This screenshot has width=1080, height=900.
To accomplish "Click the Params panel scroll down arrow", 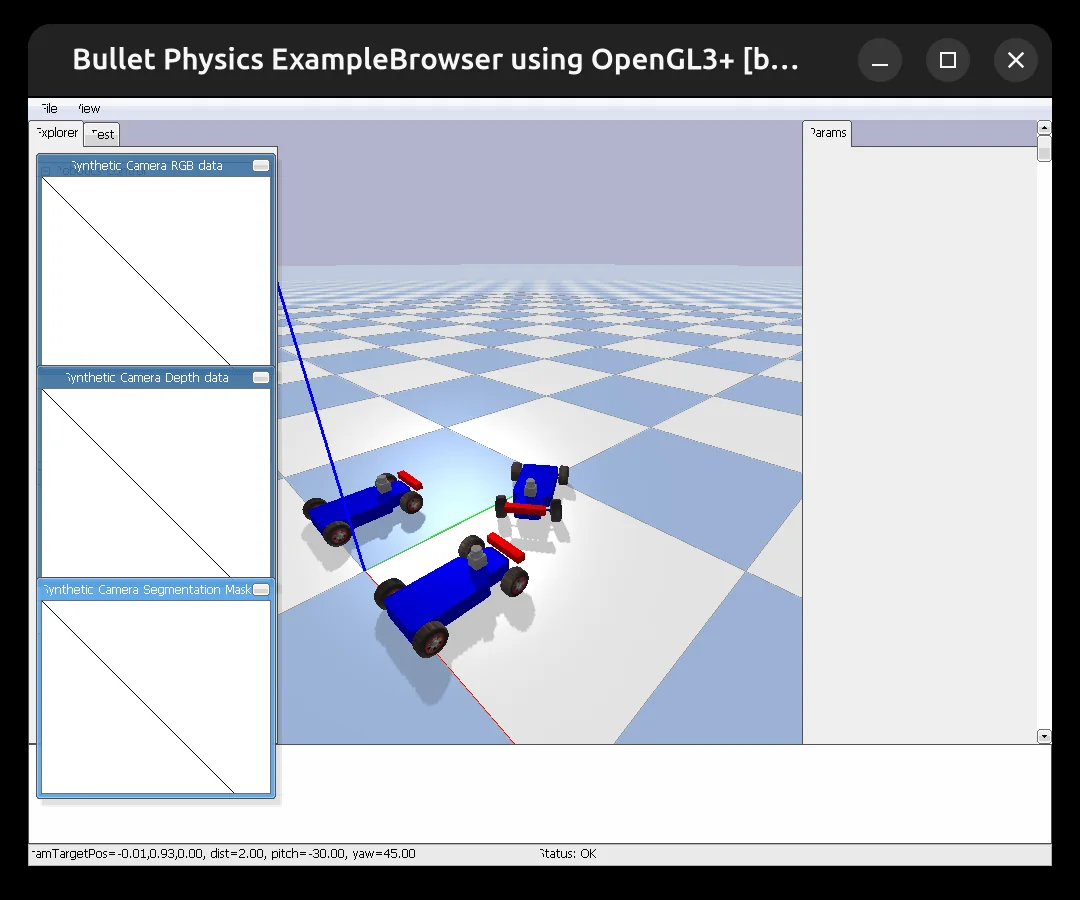I will click(1044, 737).
